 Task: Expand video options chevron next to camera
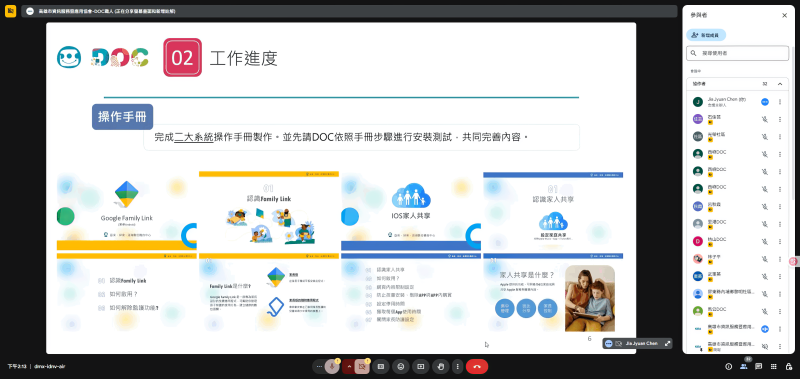[x=349, y=366]
